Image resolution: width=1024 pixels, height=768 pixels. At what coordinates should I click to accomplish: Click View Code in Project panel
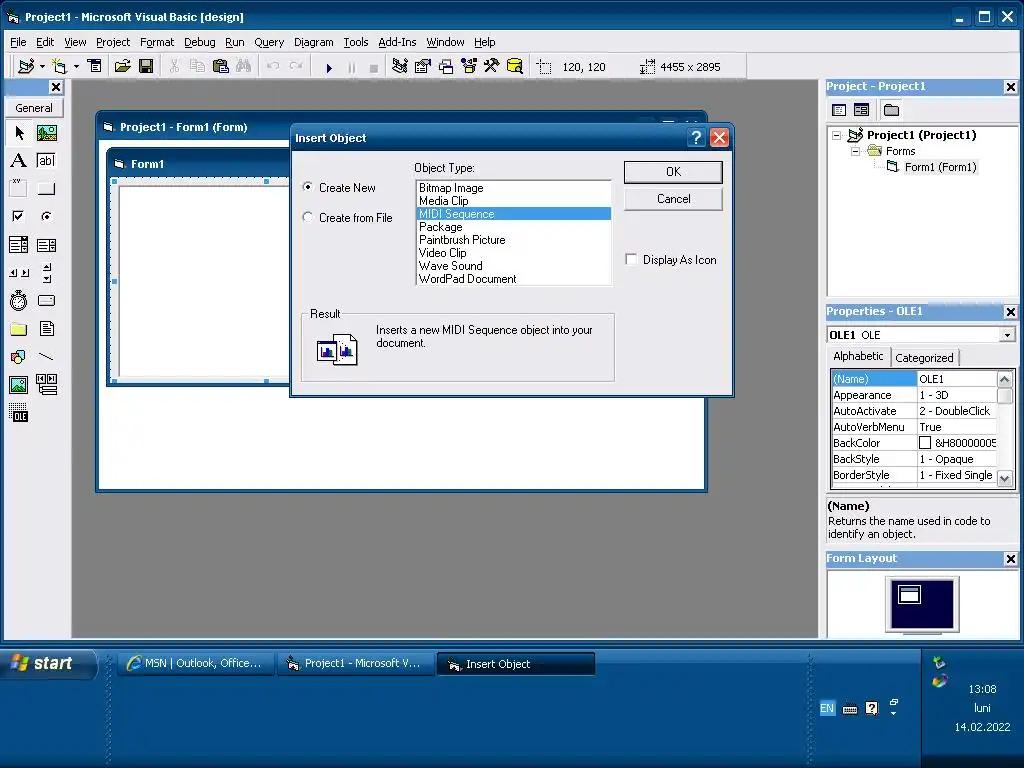[x=839, y=110]
